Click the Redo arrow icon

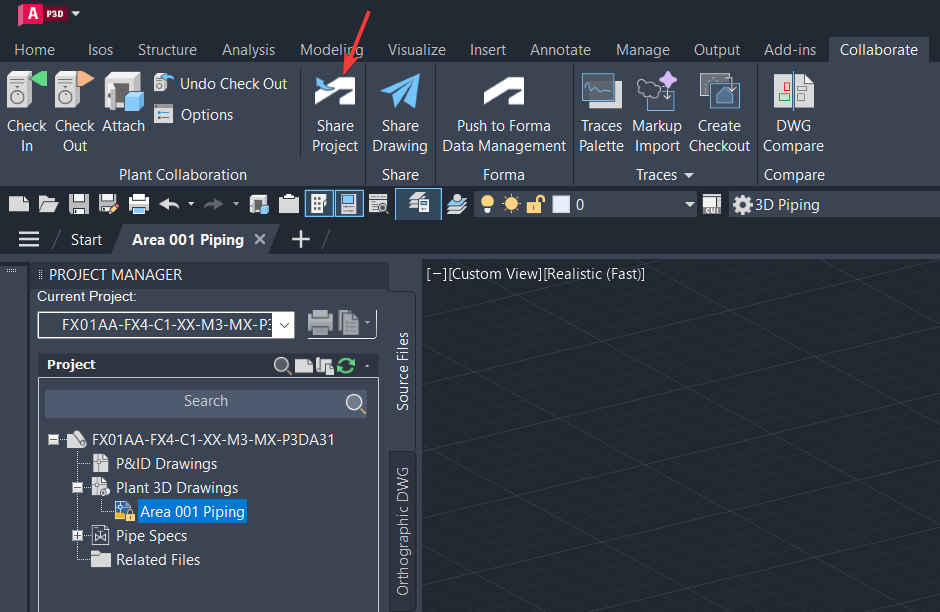213,204
